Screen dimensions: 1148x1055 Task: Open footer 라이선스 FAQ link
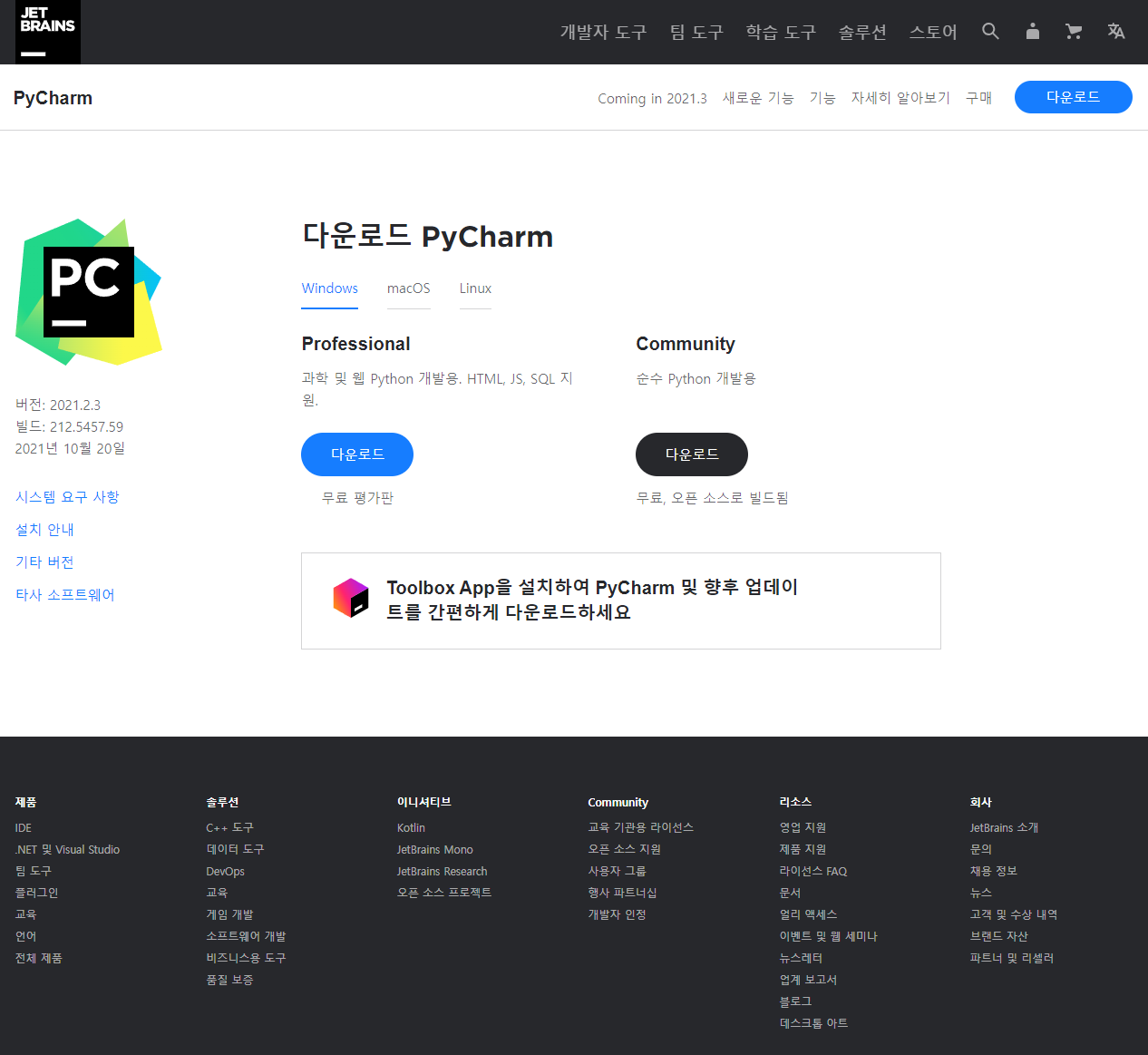(x=813, y=872)
